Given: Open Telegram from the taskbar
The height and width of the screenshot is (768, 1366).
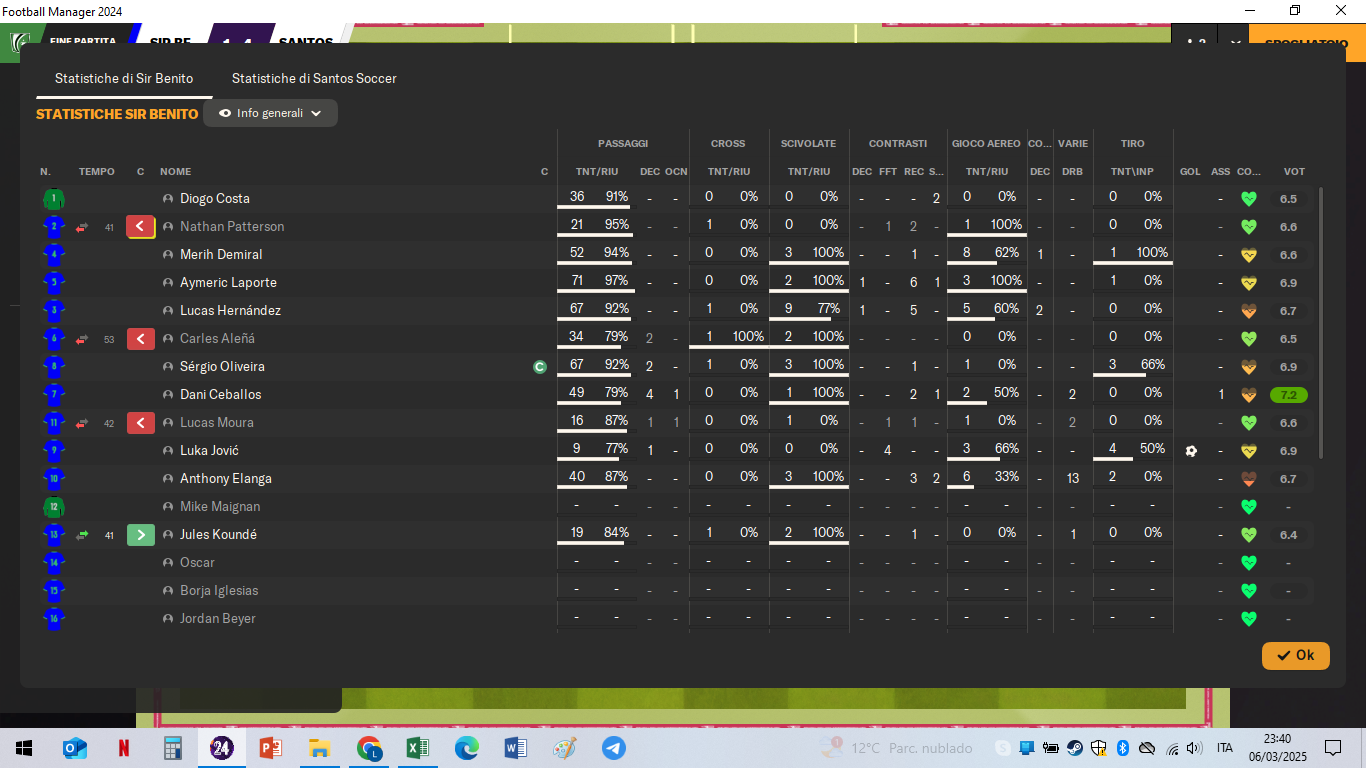Looking at the screenshot, I should point(614,747).
